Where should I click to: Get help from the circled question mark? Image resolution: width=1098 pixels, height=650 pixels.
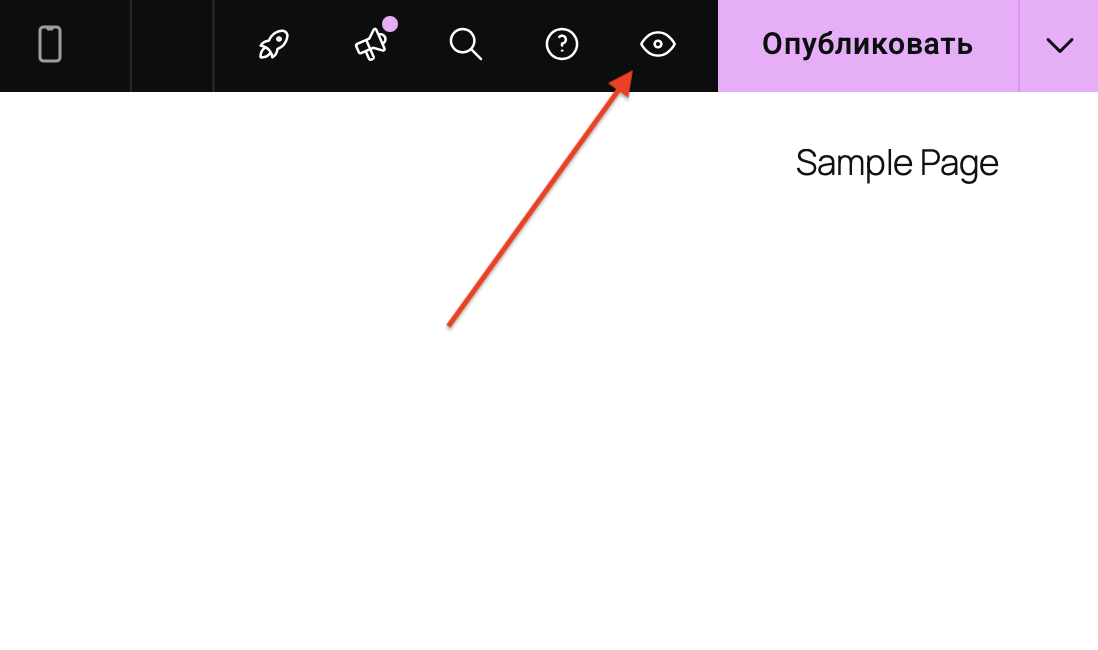click(x=562, y=44)
